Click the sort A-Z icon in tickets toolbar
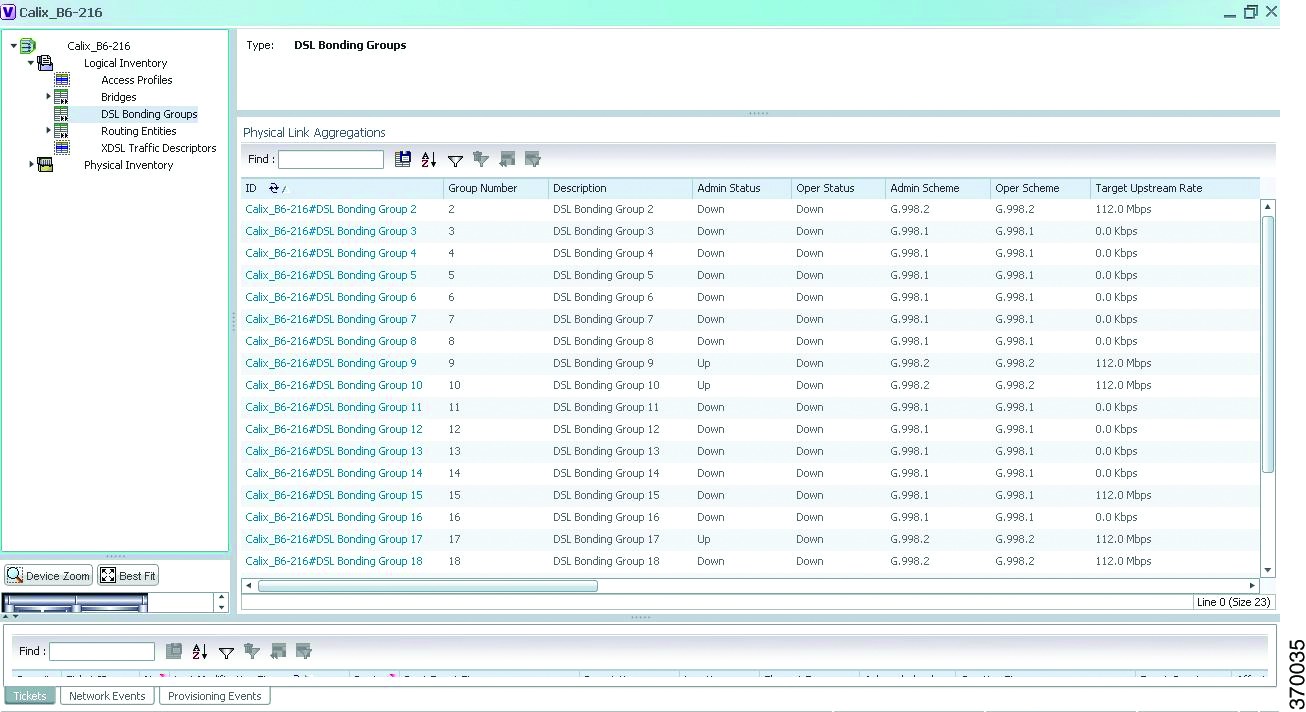The height and width of the screenshot is (712, 1306). click(200, 651)
